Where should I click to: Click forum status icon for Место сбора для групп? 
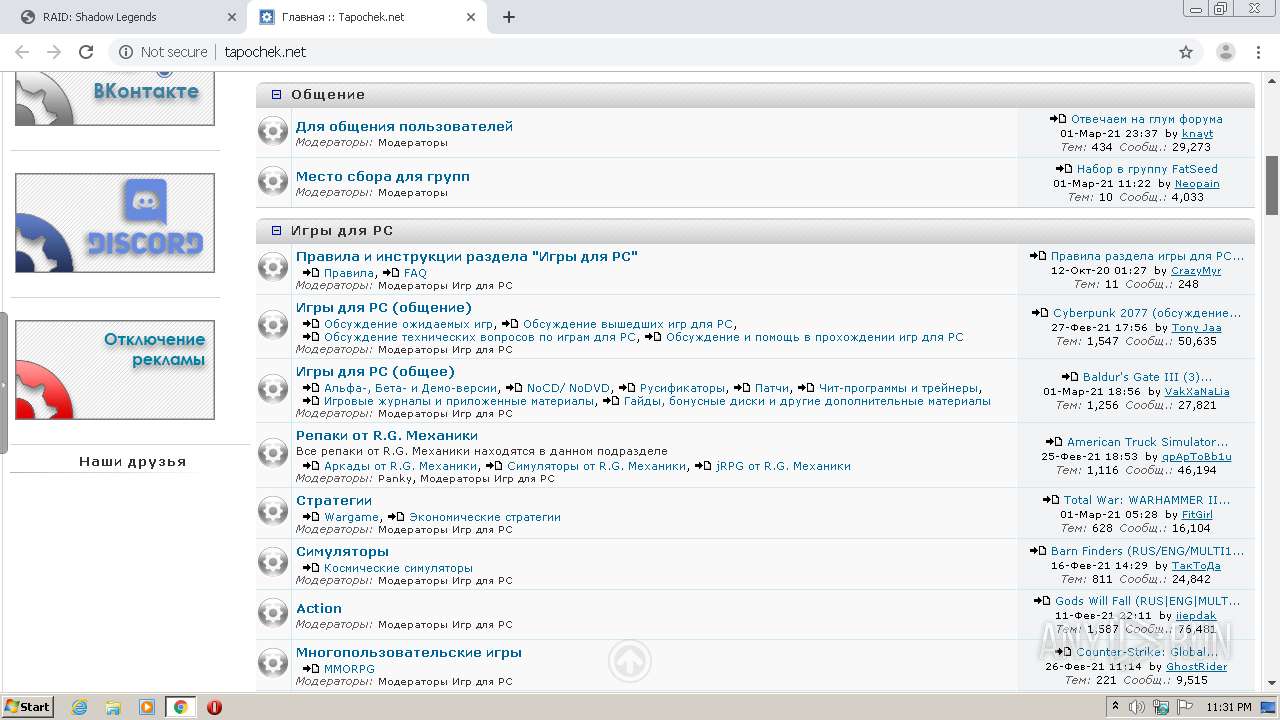pos(273,181)
